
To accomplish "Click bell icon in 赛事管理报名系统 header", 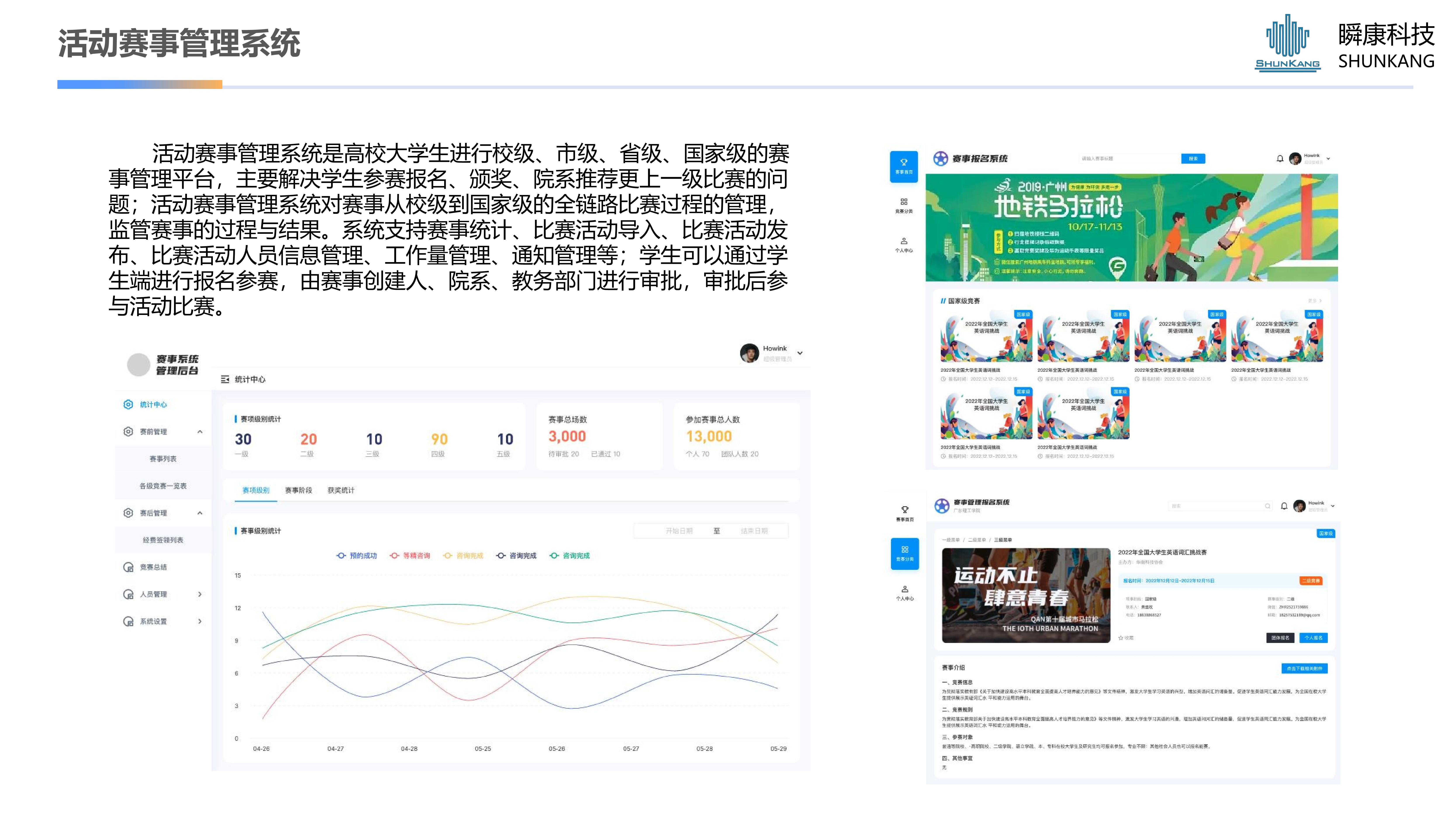I will tap(1284, 506).
